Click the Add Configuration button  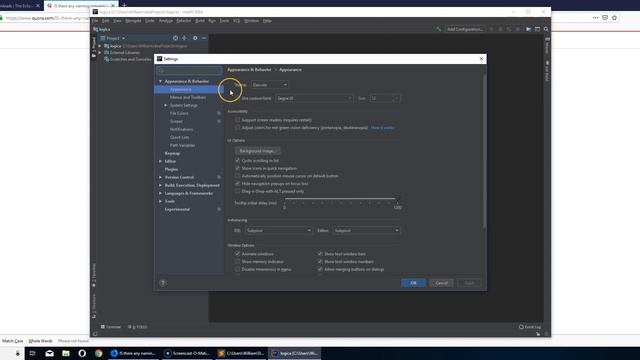[x=465, y=29]
